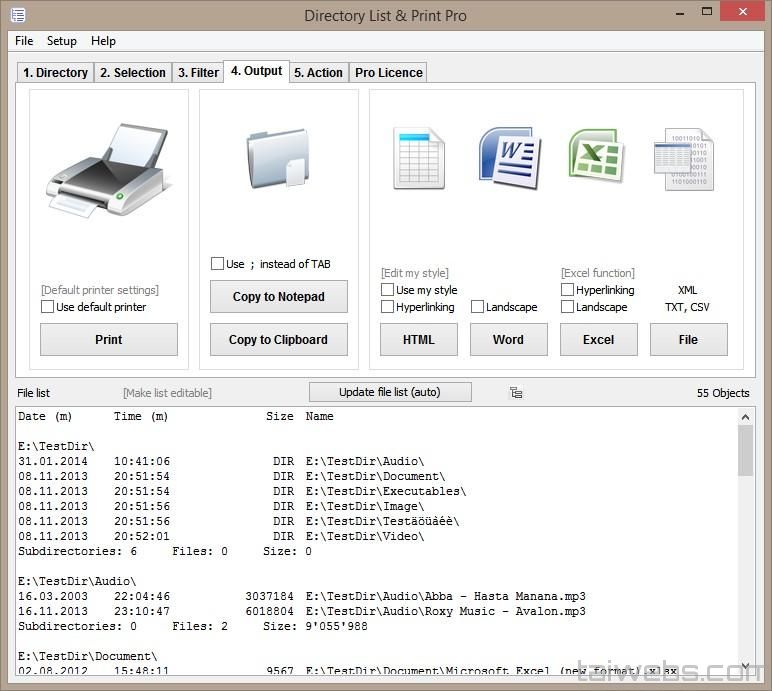
Task: Check the Use my style option
Action: pyautogui.click(x=387, y=290)
